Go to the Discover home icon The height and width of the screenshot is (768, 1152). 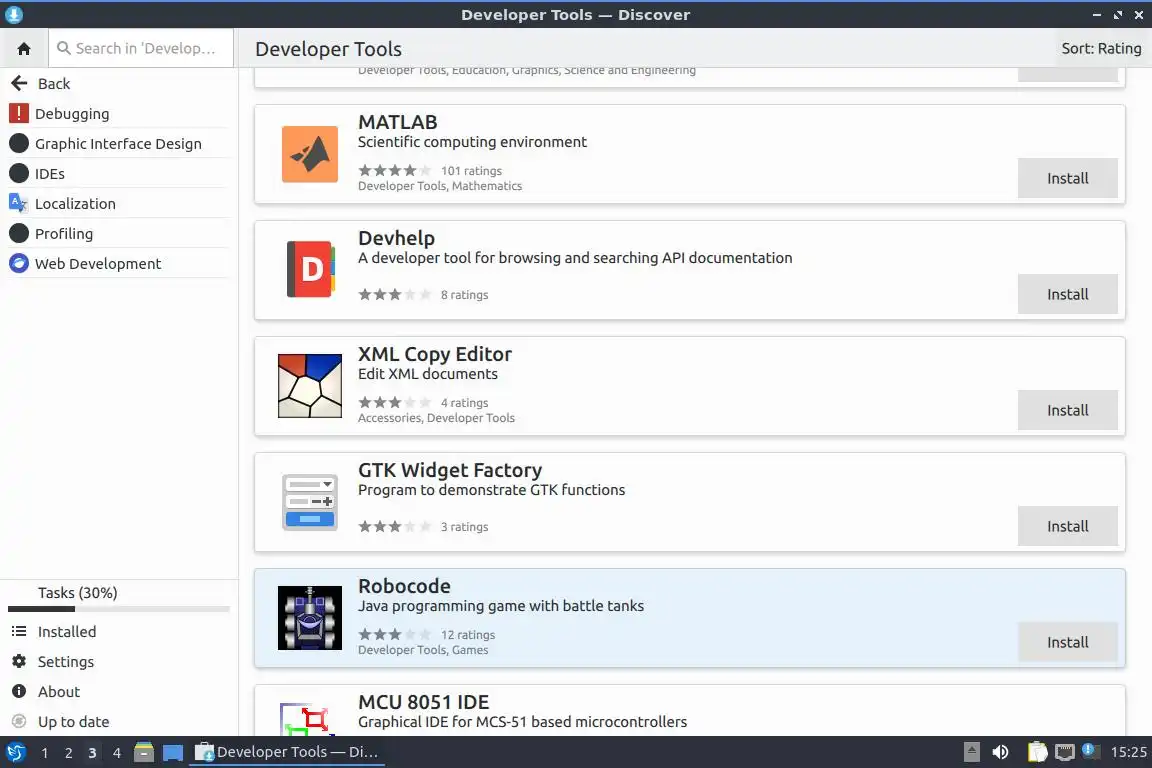coord(24,49)
